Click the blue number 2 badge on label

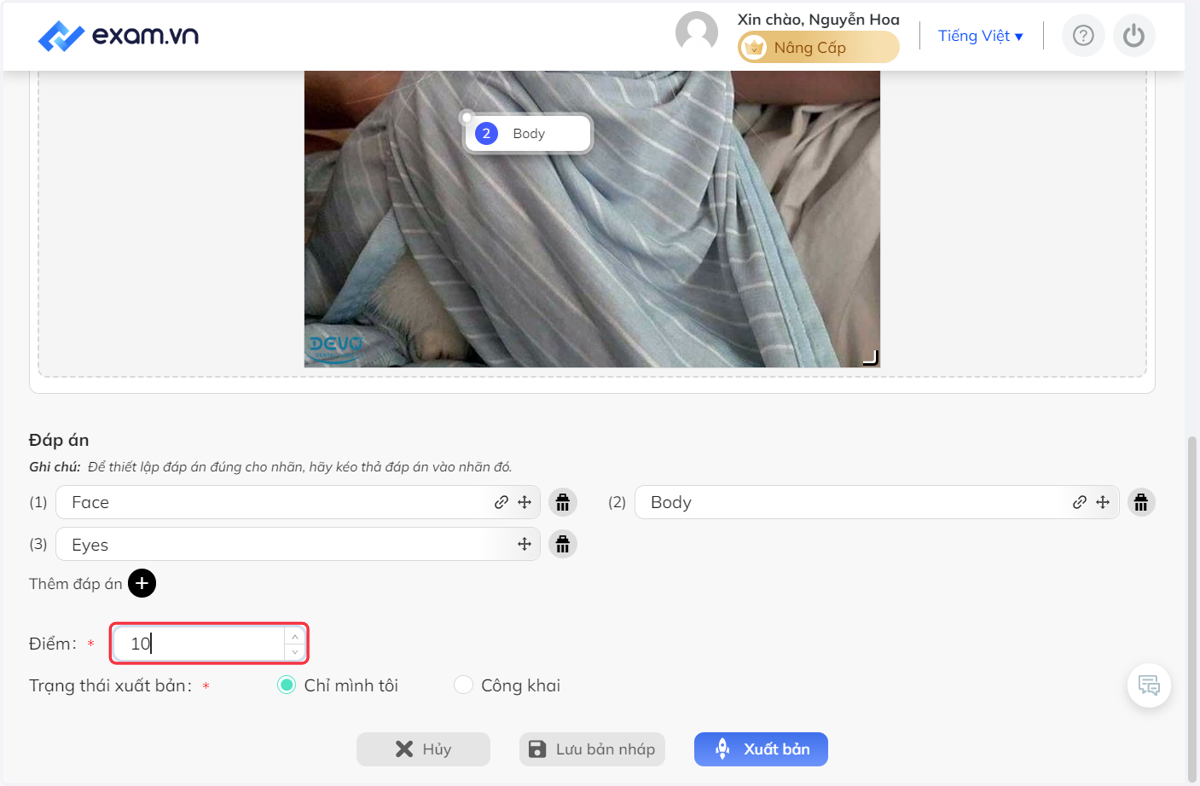[487, 133]
